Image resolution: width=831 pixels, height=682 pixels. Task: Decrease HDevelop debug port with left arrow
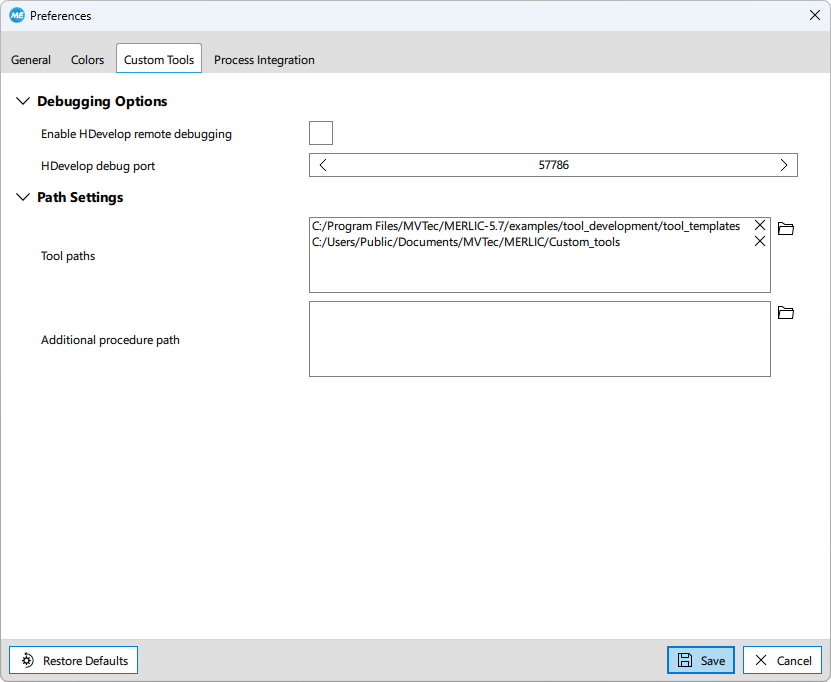click(x=323, y=165)
